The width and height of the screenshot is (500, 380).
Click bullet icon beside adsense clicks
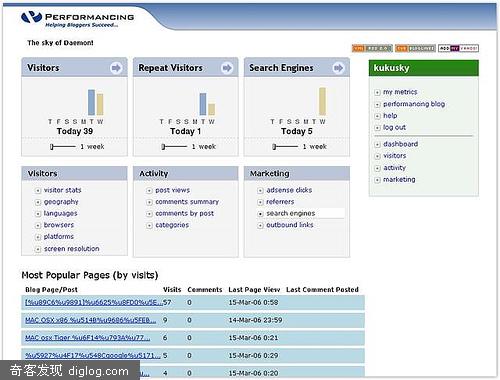(x=260, y=191)
